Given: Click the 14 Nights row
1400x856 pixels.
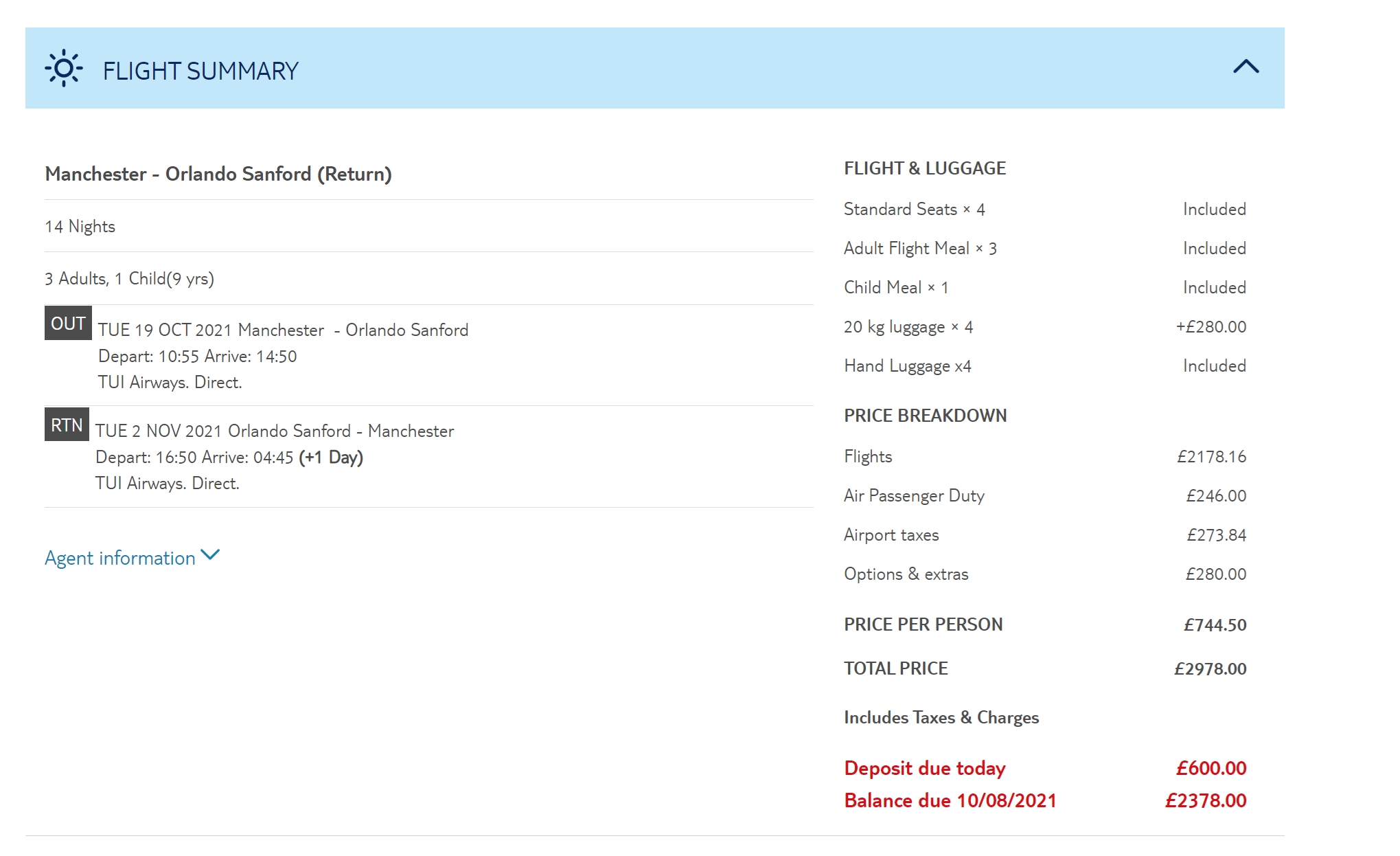Looking at the screenshot, I should click(x=80, y=227).
